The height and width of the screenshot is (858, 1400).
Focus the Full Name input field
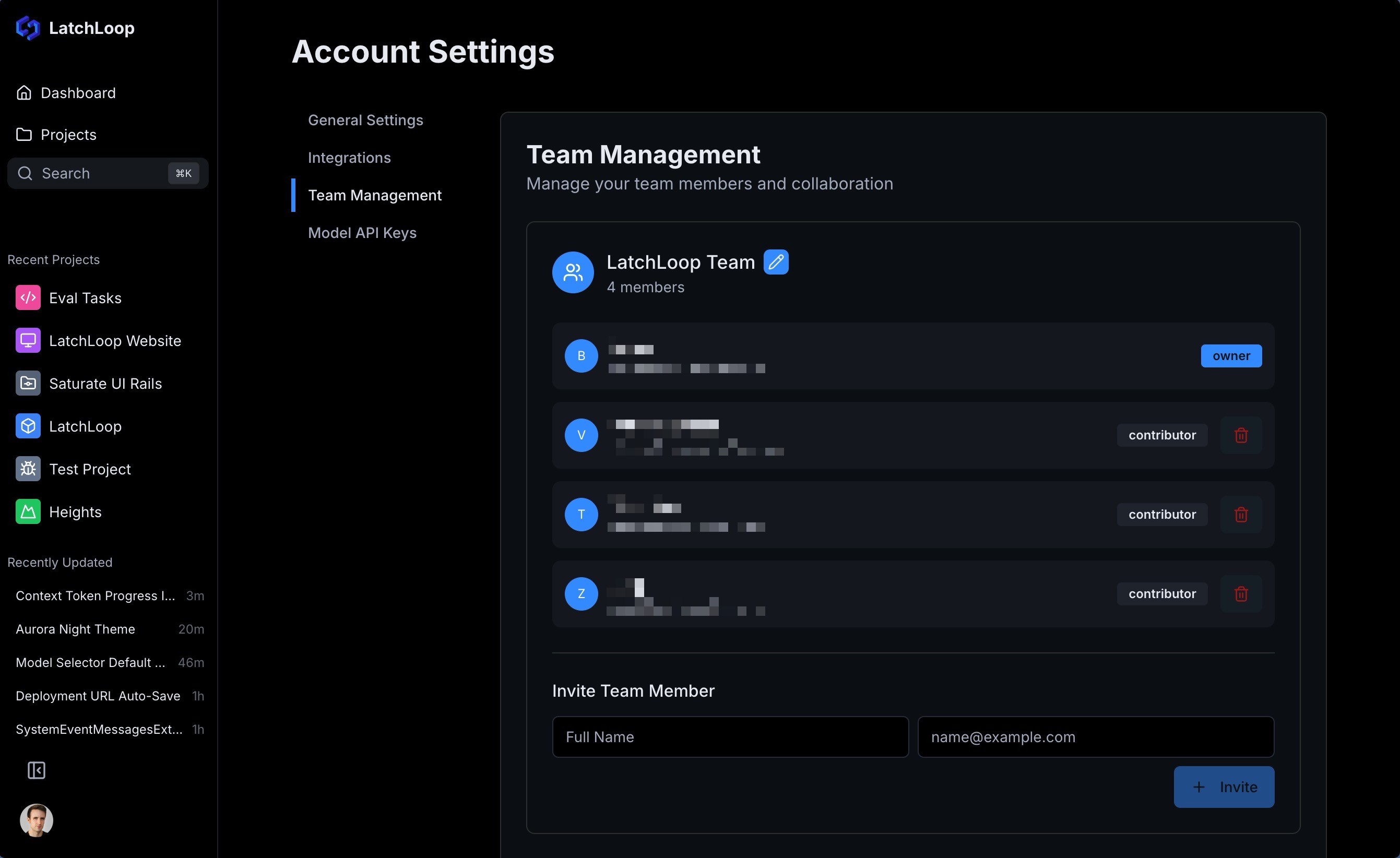[x=730, y=737]
